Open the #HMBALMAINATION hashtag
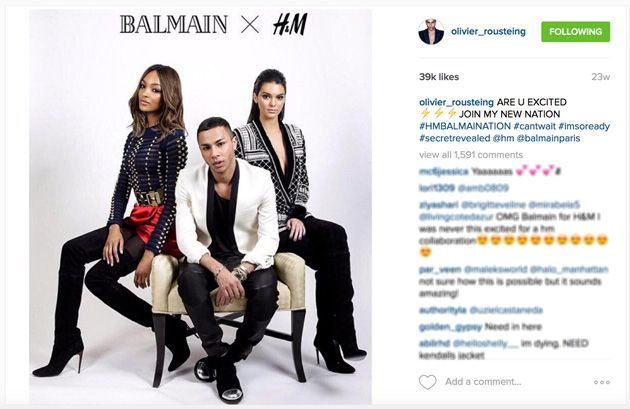This screenshot has width=630, height=409. [465, 126]
